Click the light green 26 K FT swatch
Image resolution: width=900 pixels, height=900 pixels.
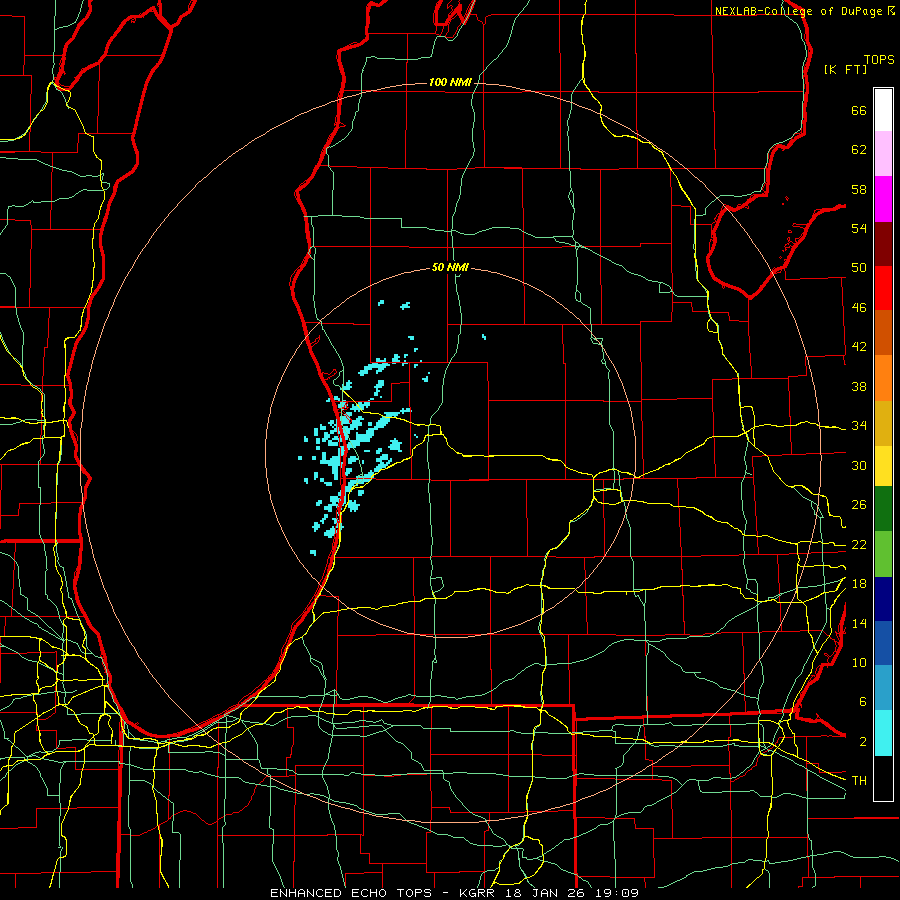pos(883,554)
